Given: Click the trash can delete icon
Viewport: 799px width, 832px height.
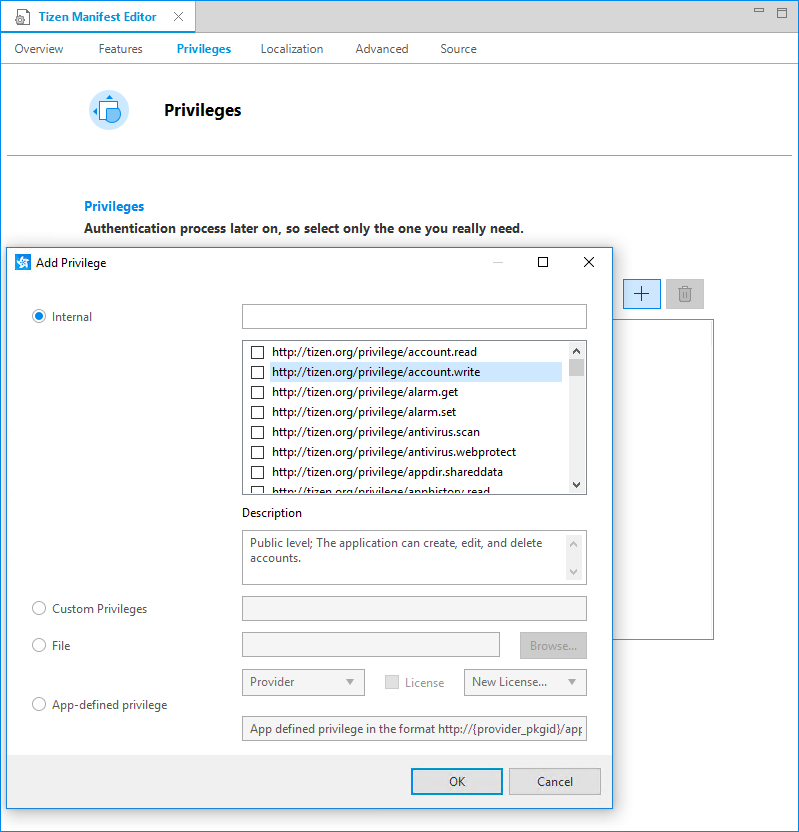Looking at the screenshot, I should tap(685, 294).
